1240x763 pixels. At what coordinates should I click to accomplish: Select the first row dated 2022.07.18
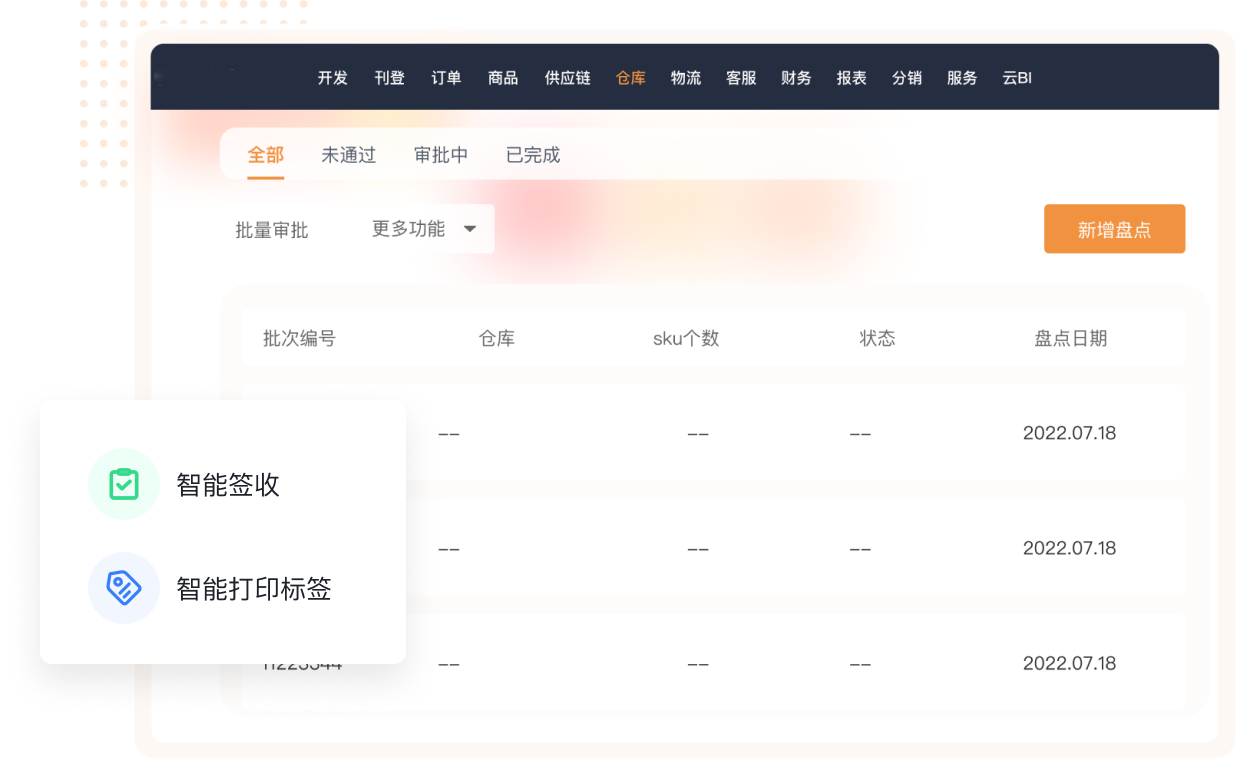coord(1069,433)
